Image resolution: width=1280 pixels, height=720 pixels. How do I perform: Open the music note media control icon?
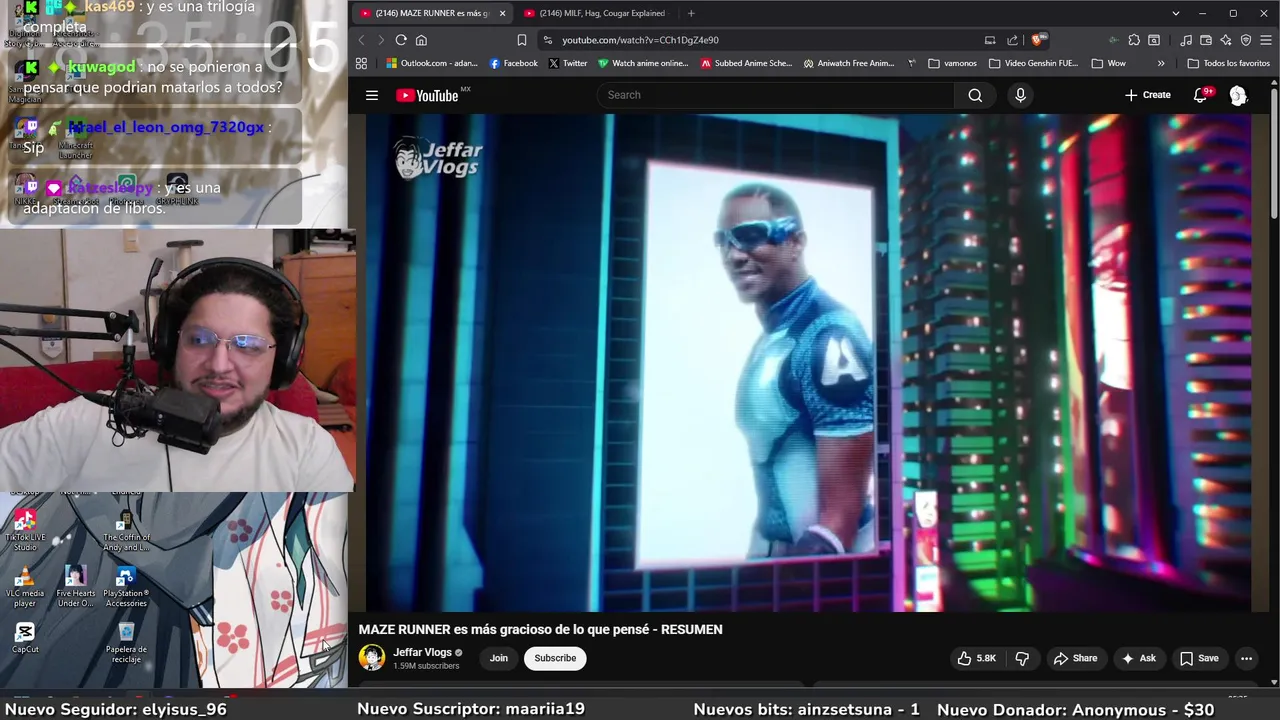(1186, 40)
